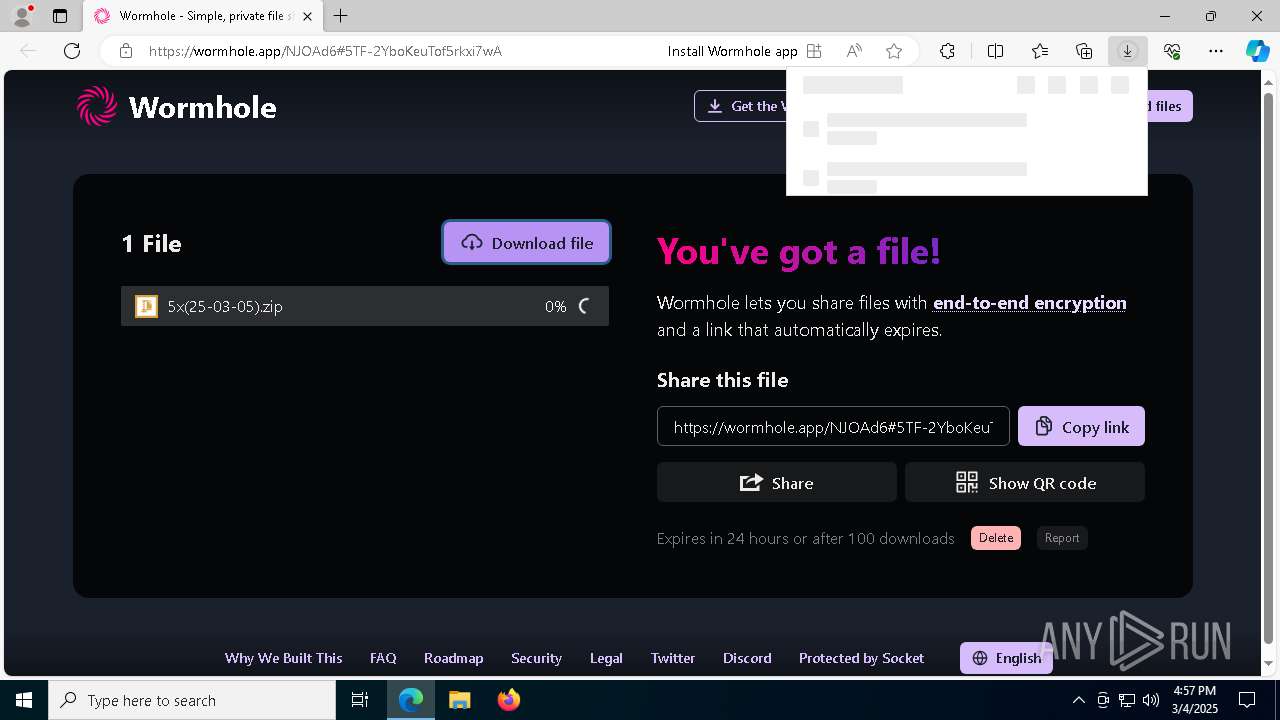Open Firefox from taskbar
The height and width of the screenshot is (720, 1280).
coord(509,700)
